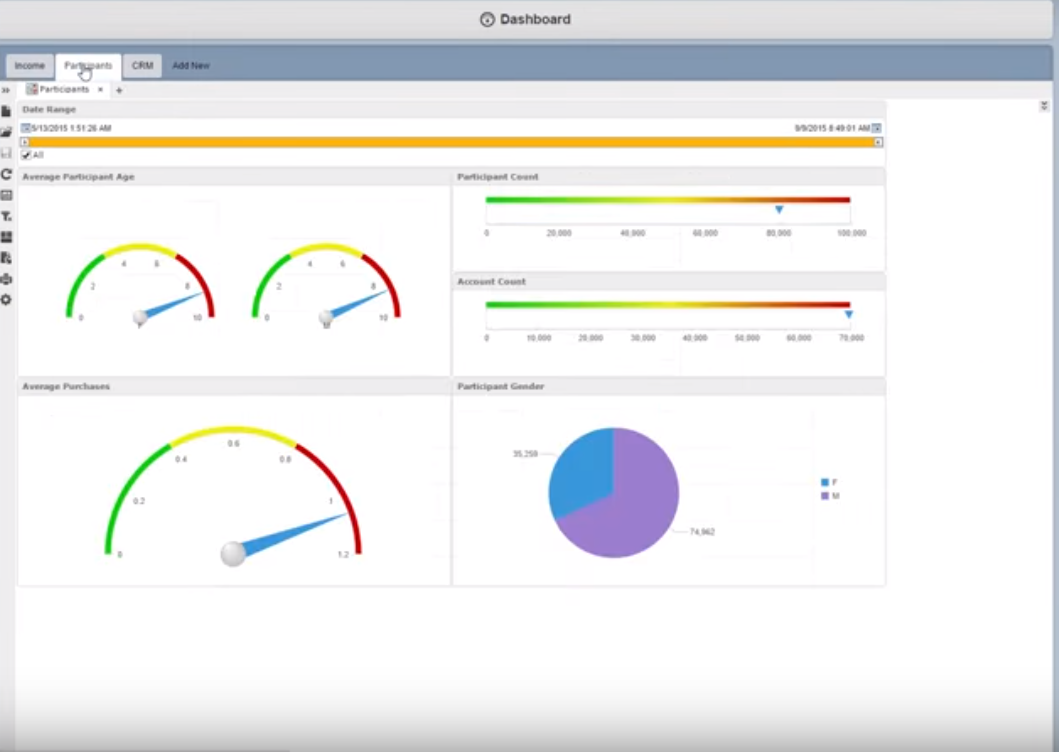Click the Add New button
Image resolution: width=1059 pixels, height=752 pixels.
coord(190,66)
